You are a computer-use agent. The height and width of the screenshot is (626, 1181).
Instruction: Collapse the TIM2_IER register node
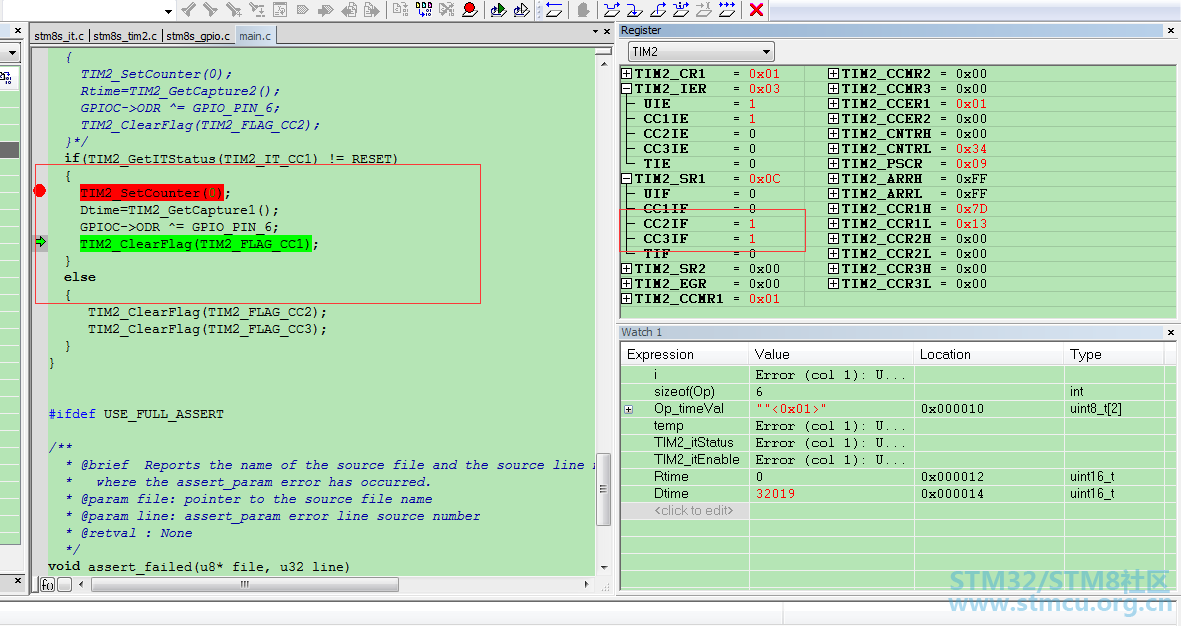(626, 88)
